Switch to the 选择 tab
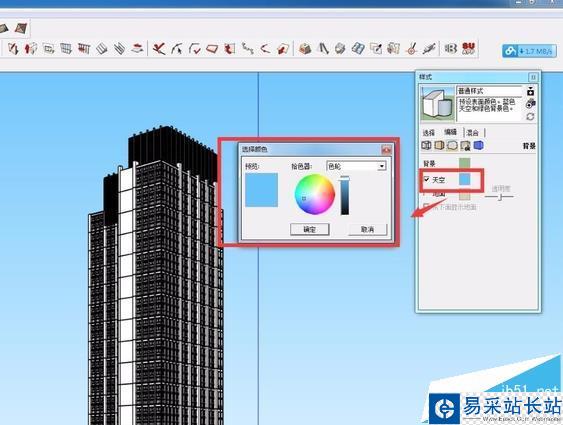The height and width of the screenshot is (425, 563). (x=428, y=132)
